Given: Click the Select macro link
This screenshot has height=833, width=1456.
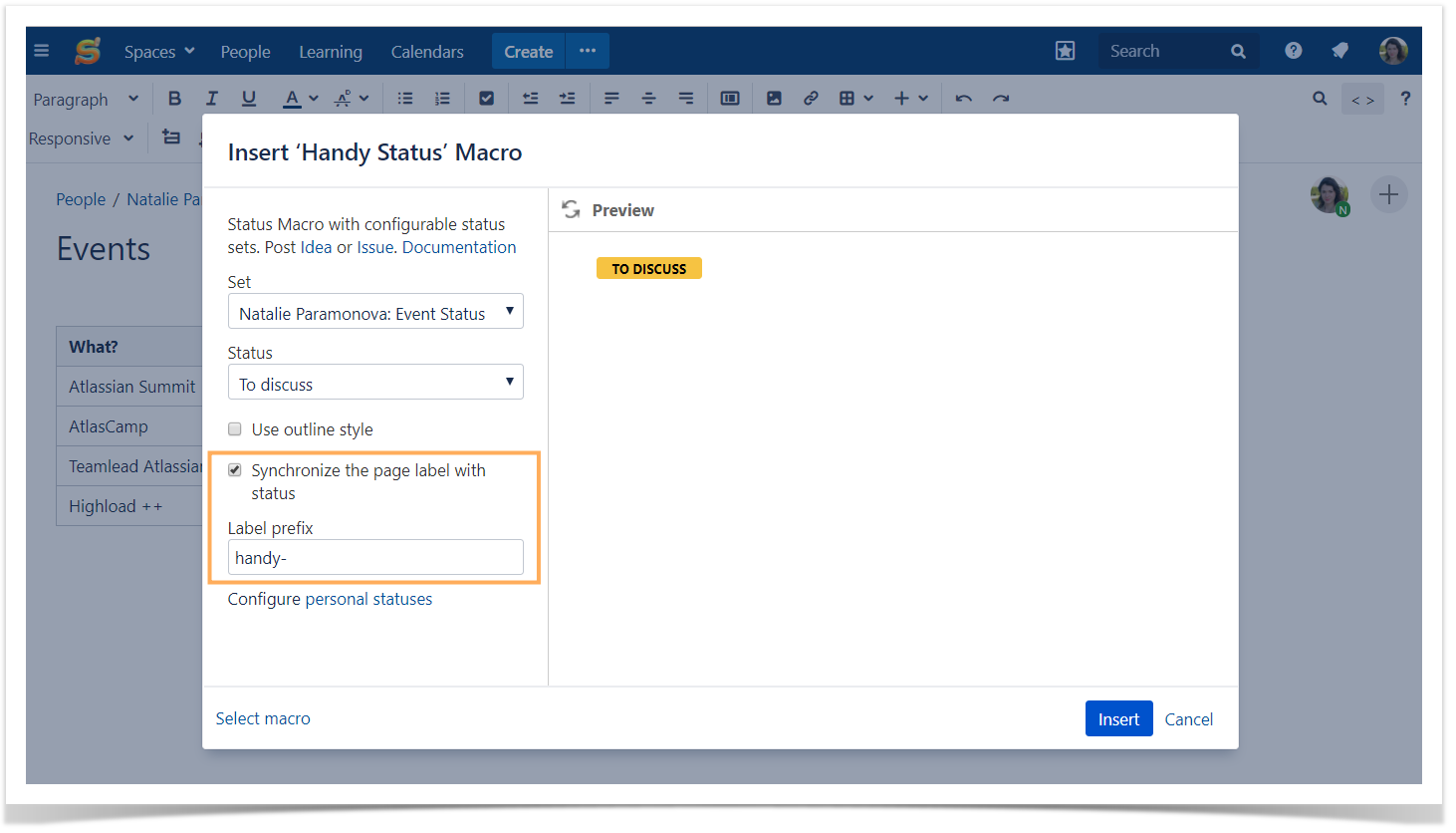Looking at the screenshot, I should pos(263,718).
